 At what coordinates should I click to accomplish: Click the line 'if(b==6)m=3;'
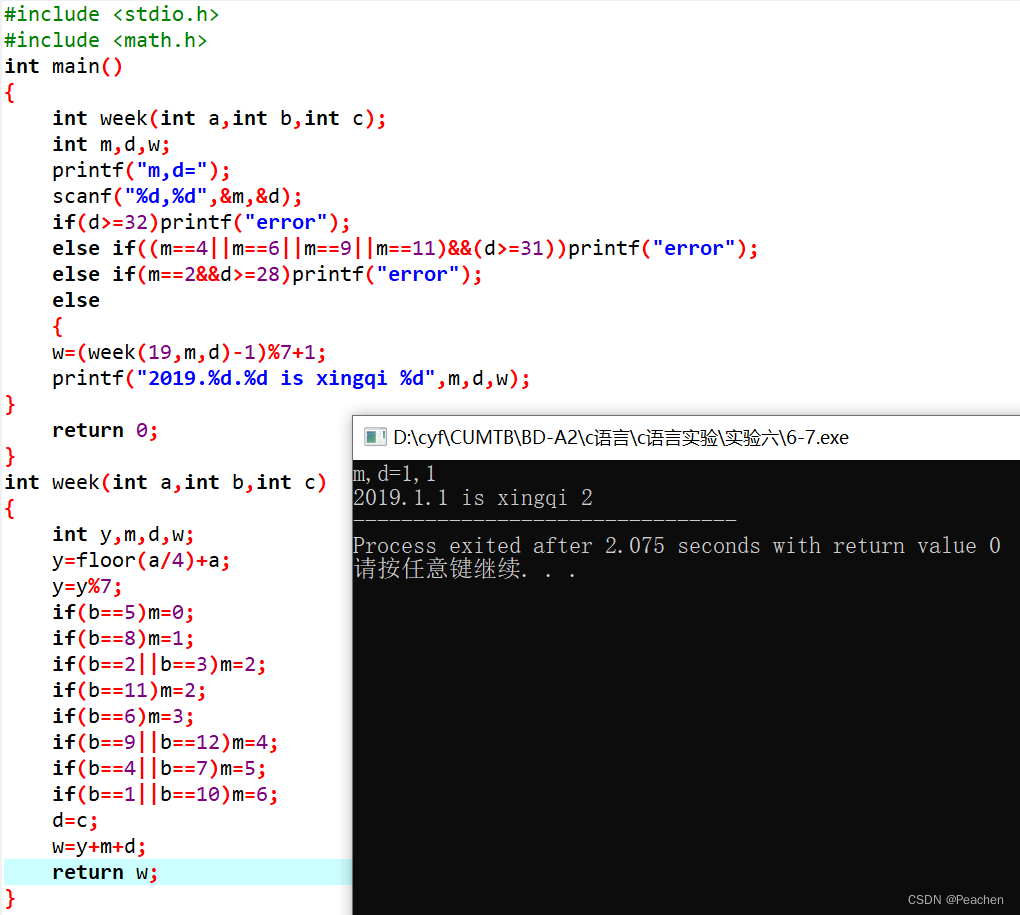124,716
